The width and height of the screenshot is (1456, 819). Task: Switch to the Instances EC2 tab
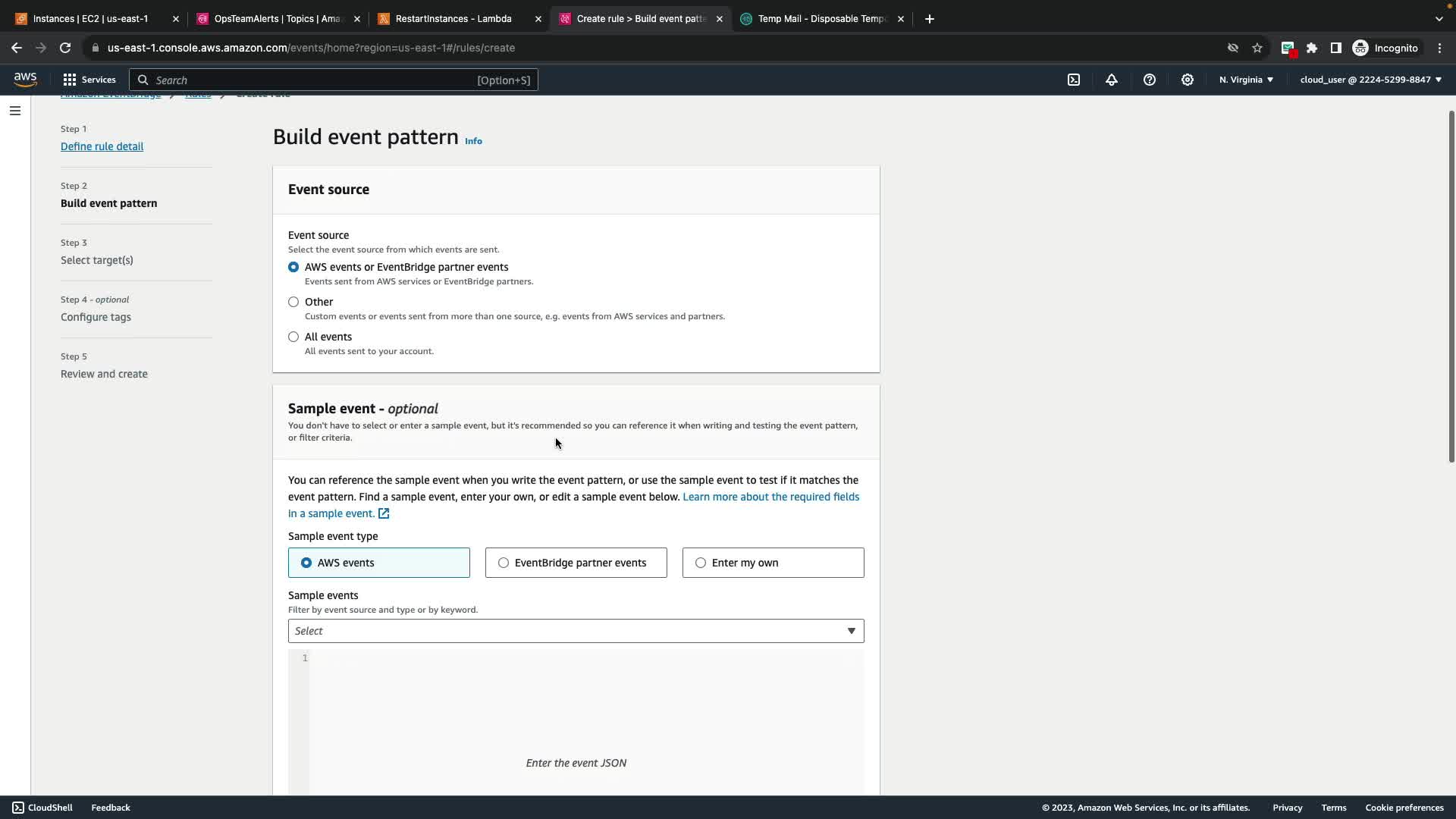[x=91, y=19]
